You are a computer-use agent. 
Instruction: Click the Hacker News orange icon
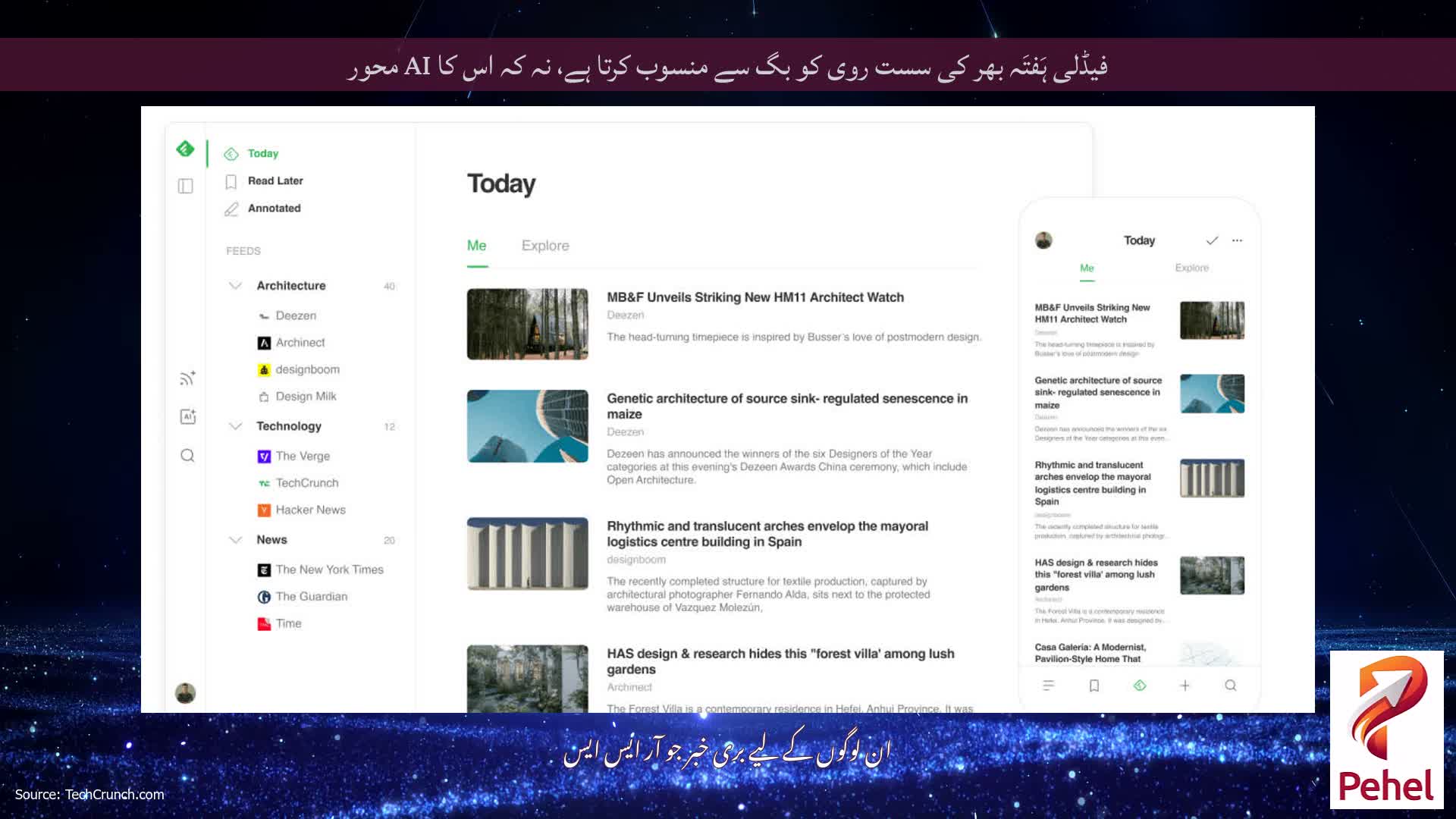(264, 510)
